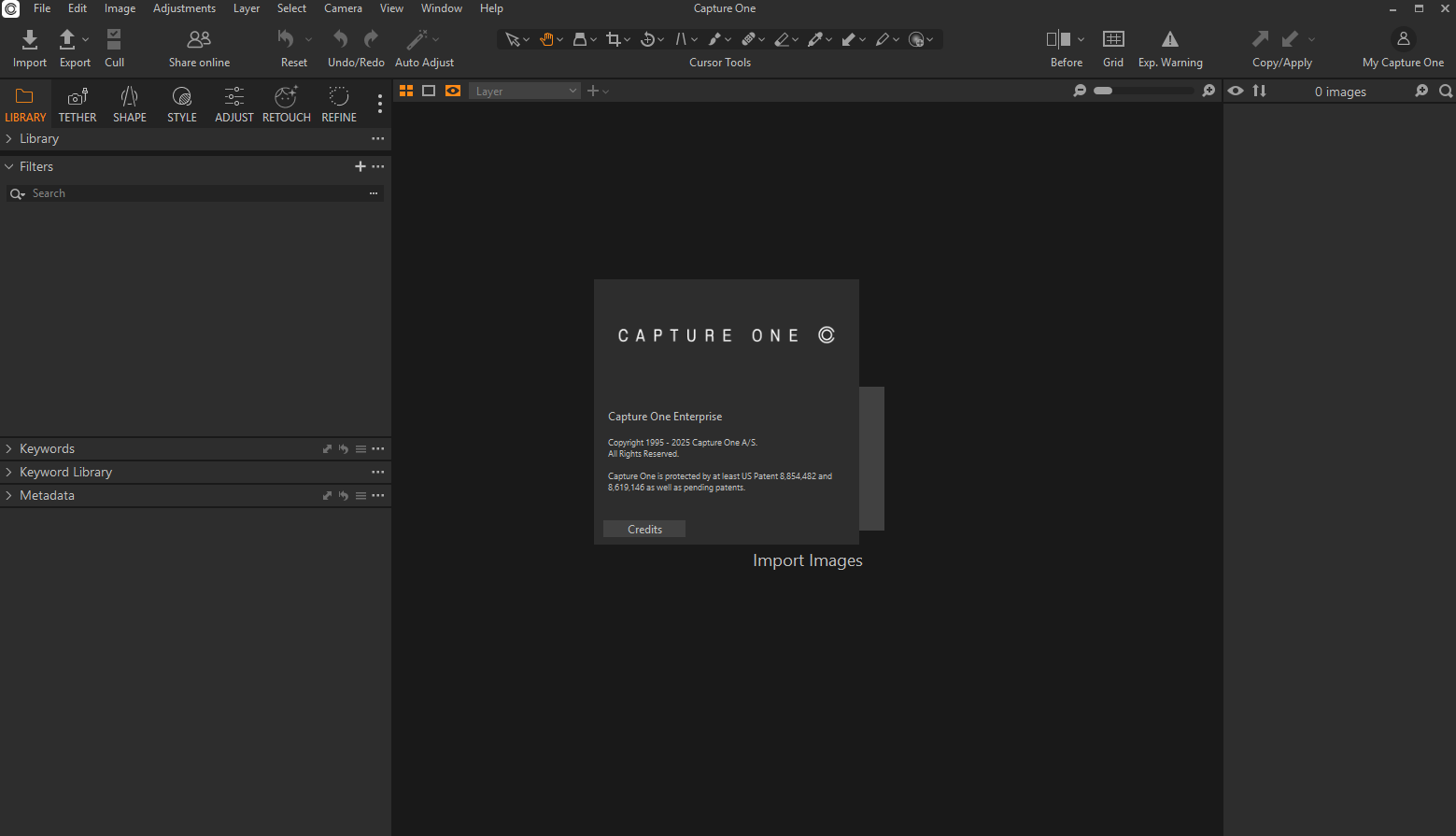Expand the Library panel
1456x836 pixels.
(8, 138)
